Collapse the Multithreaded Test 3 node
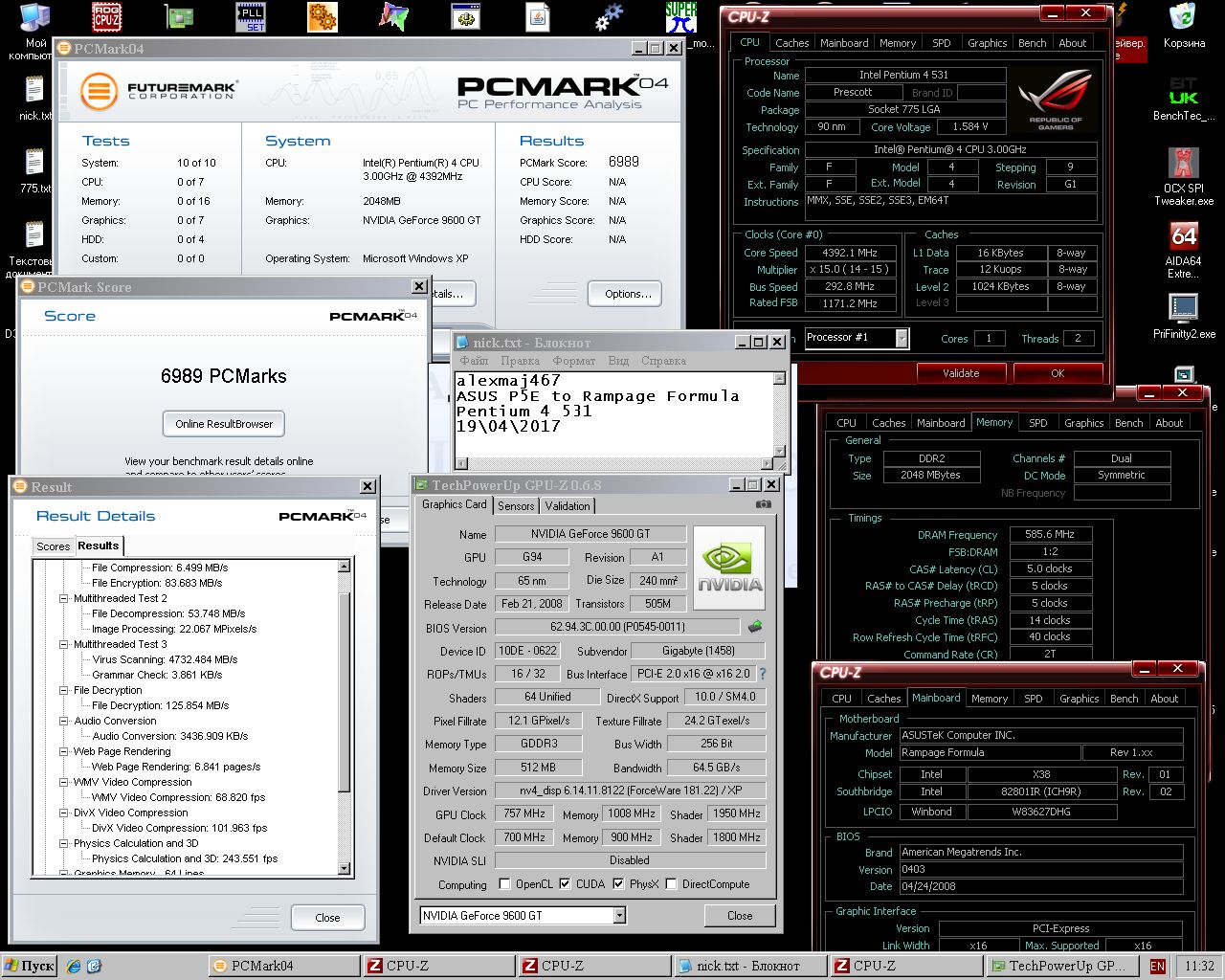Screen dimensions: 1225x980 pos(64,644)
